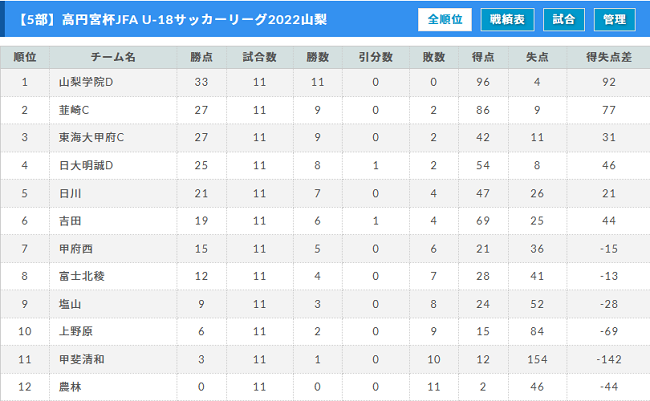Select the 管理 button

pos(614,19)
